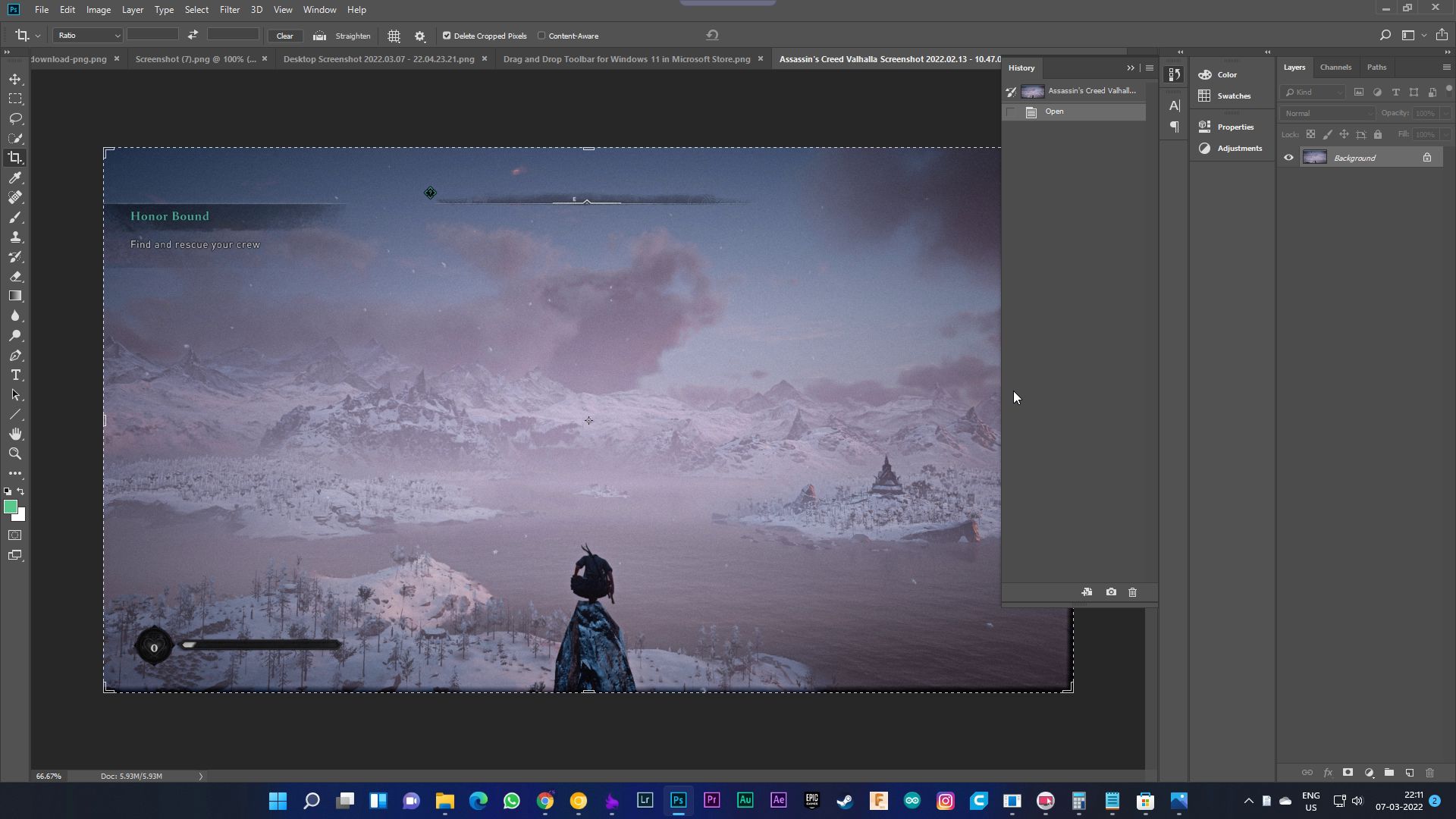
Task: Enable the Content-Aware checkbox
Action: point(543,36)
